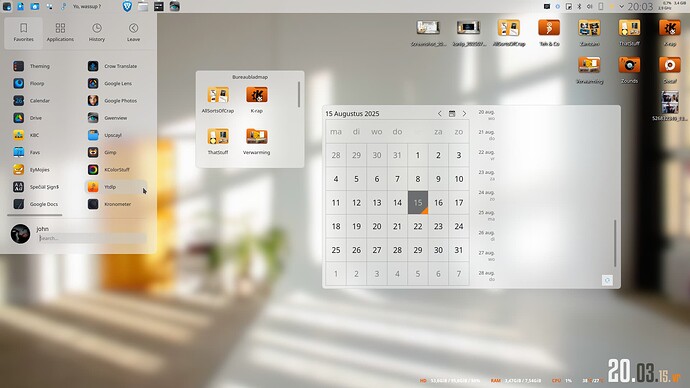690x388 pixels.
Task: Open the Tah & Co desktop folder
Action: tap(549, 33)
